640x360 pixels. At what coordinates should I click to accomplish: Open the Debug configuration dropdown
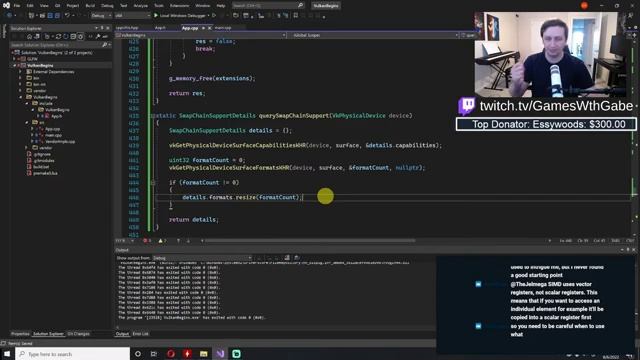pos(101,16)
